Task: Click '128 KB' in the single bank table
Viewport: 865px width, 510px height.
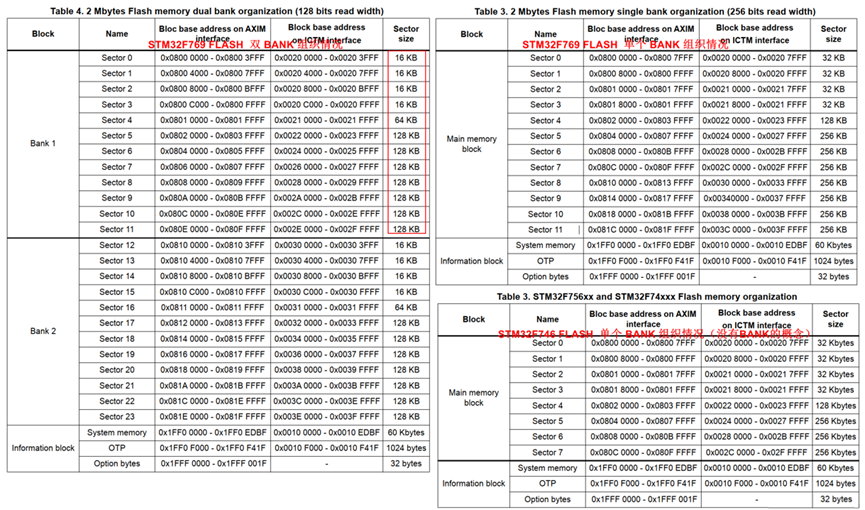Action: click(x=833, y=120)
